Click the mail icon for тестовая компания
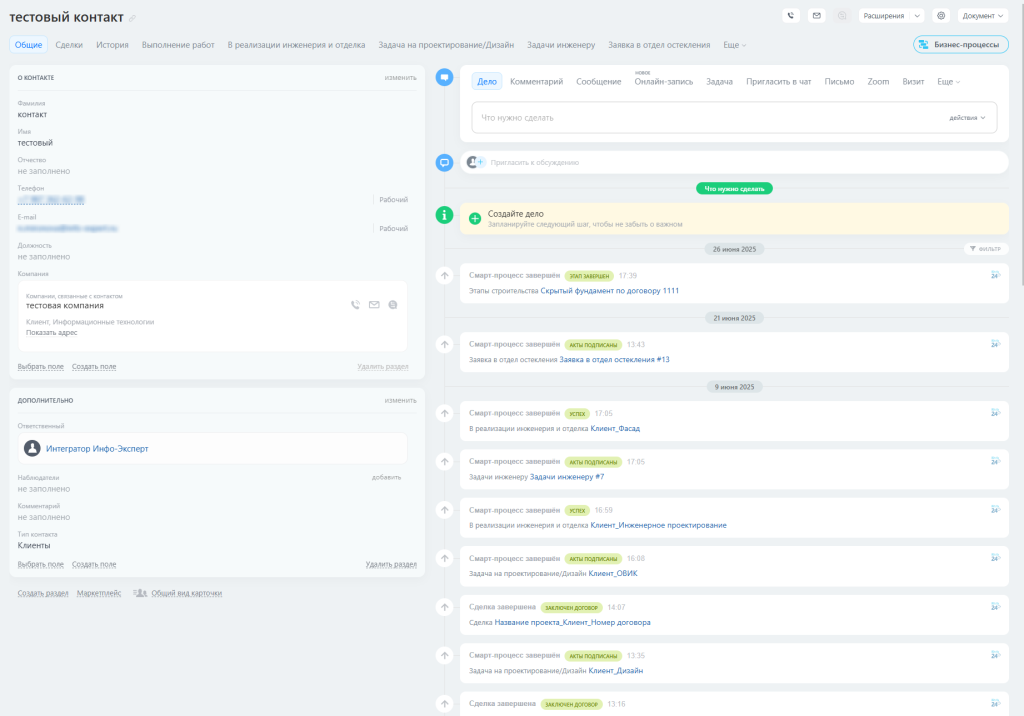 [374, 304]
